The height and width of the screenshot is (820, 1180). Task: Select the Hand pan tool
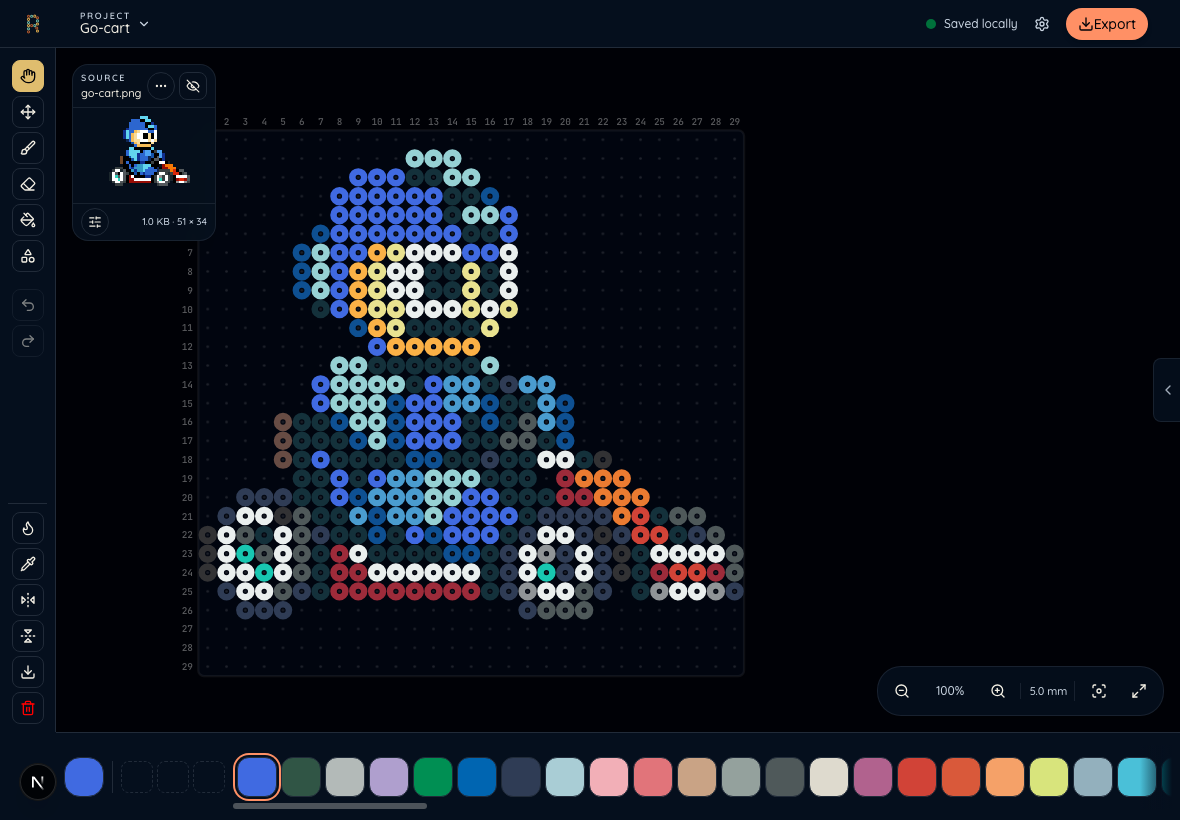(28, 76)
